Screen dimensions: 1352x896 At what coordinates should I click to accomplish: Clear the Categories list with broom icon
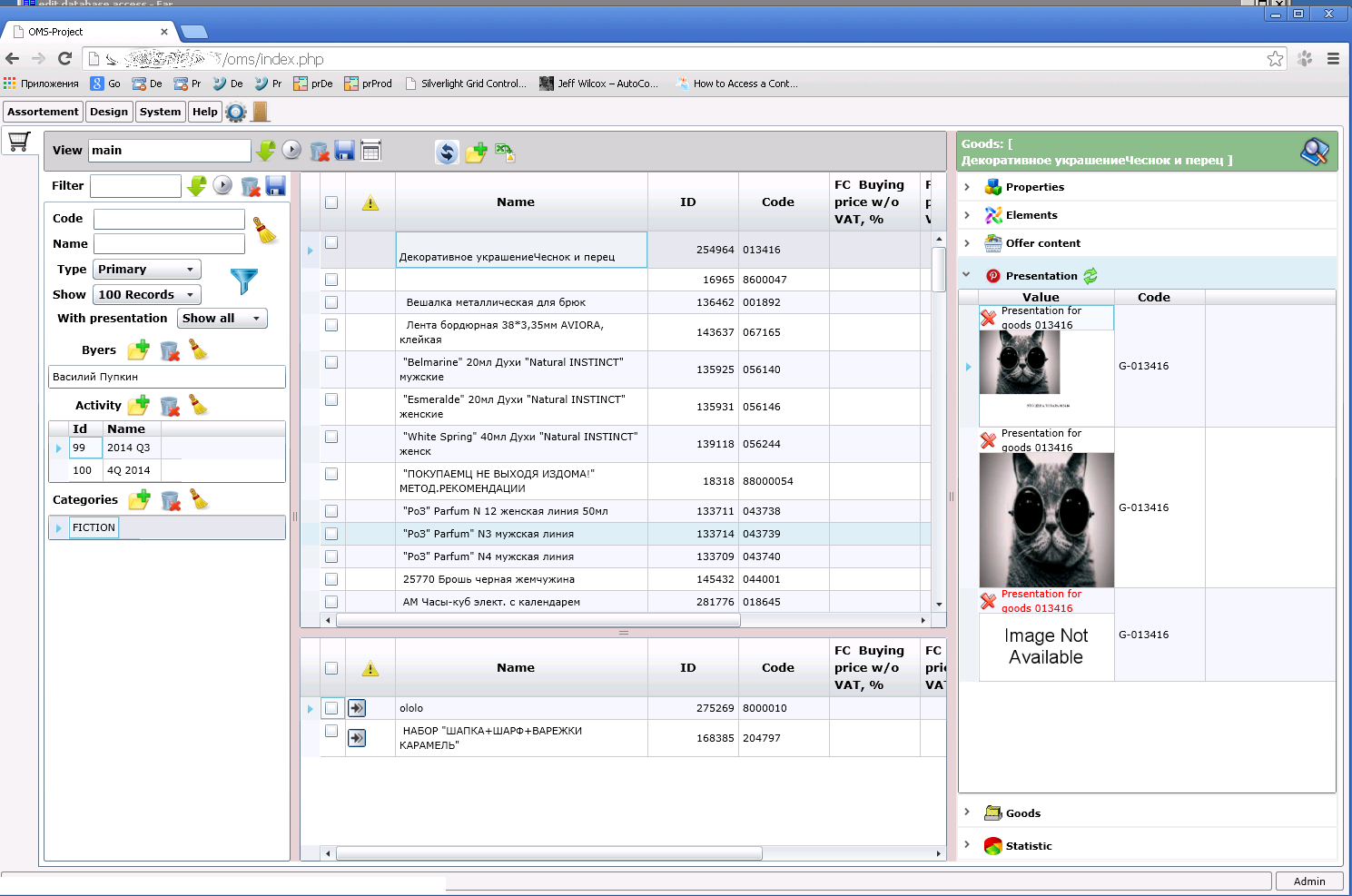point(199,499)
